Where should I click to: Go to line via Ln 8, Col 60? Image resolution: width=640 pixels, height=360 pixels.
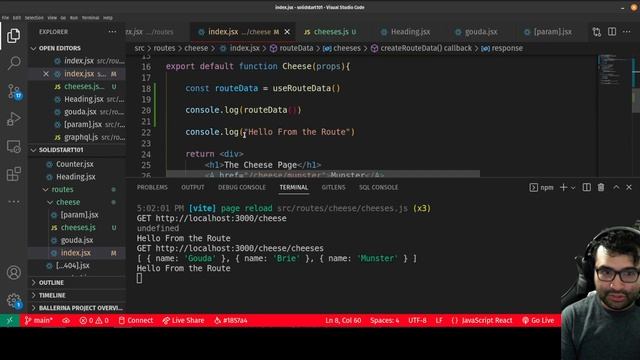pyautogui.click(x=343, y=321)
